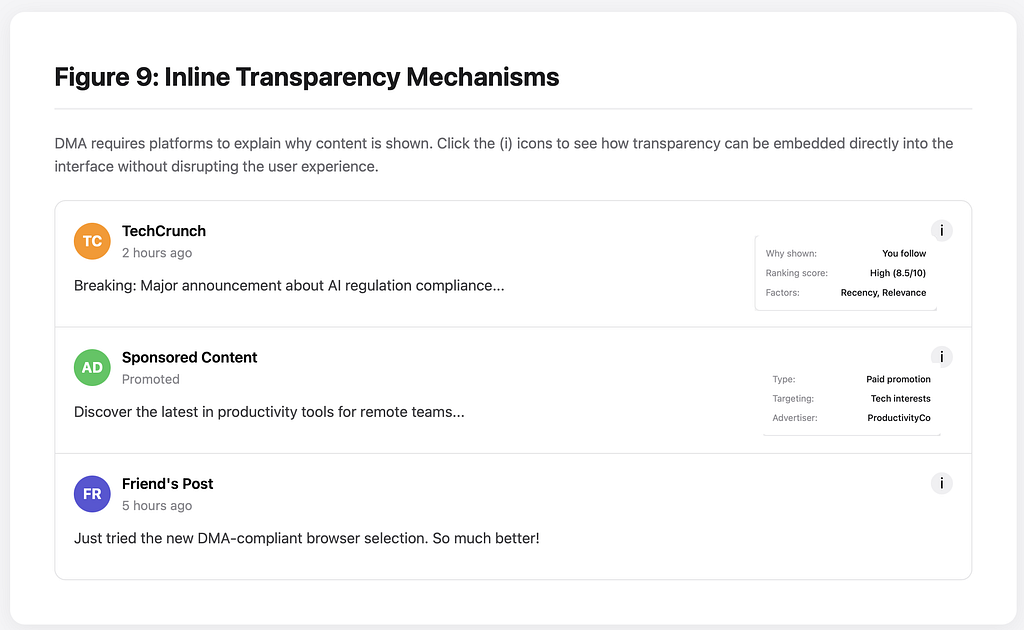Click the 'ProductivityCo' advertiser name
The height and width of the screenshot is (630, 1024).
pyautogui.click(x=899, y=418)
